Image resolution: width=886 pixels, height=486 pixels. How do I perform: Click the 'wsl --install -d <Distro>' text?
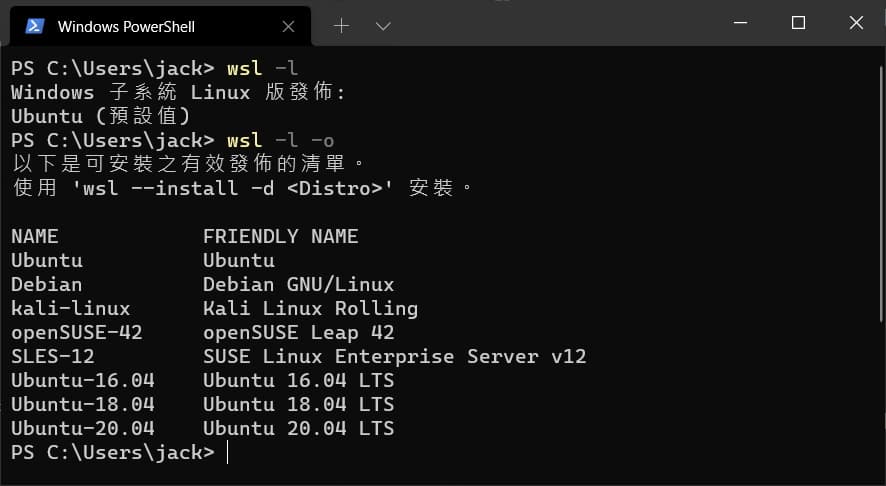233,188
